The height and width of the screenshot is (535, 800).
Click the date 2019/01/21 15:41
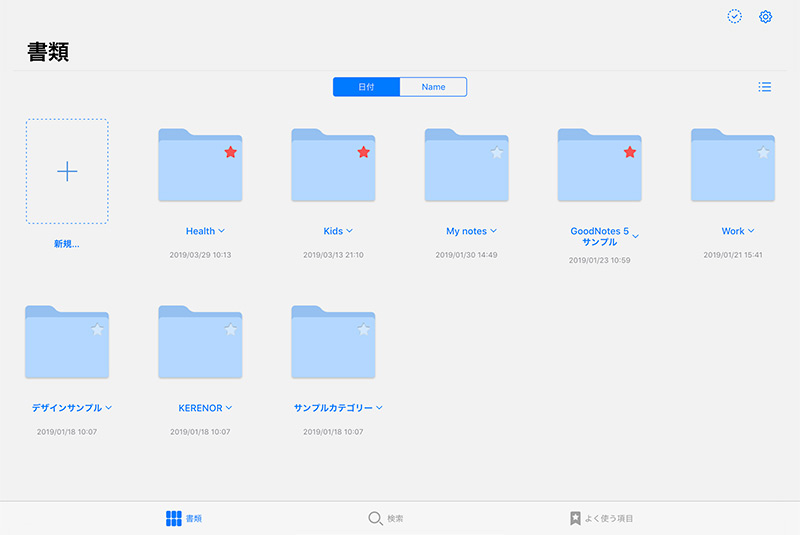coord(733,254)
